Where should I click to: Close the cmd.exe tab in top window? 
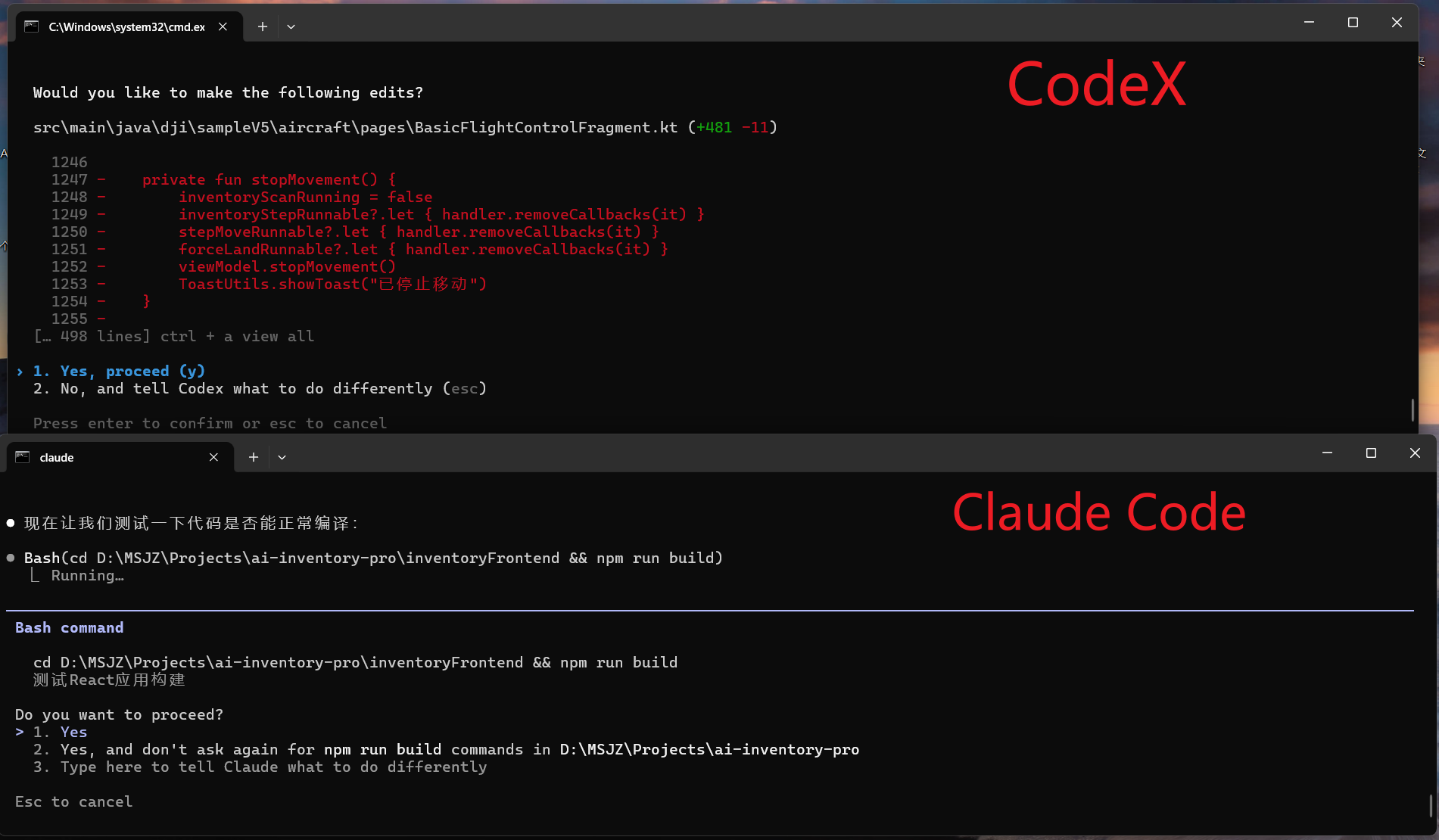(x=223, y=26)
